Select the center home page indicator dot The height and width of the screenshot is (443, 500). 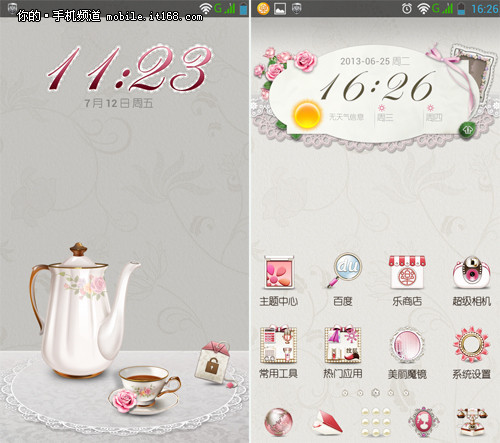click(376, 393)
